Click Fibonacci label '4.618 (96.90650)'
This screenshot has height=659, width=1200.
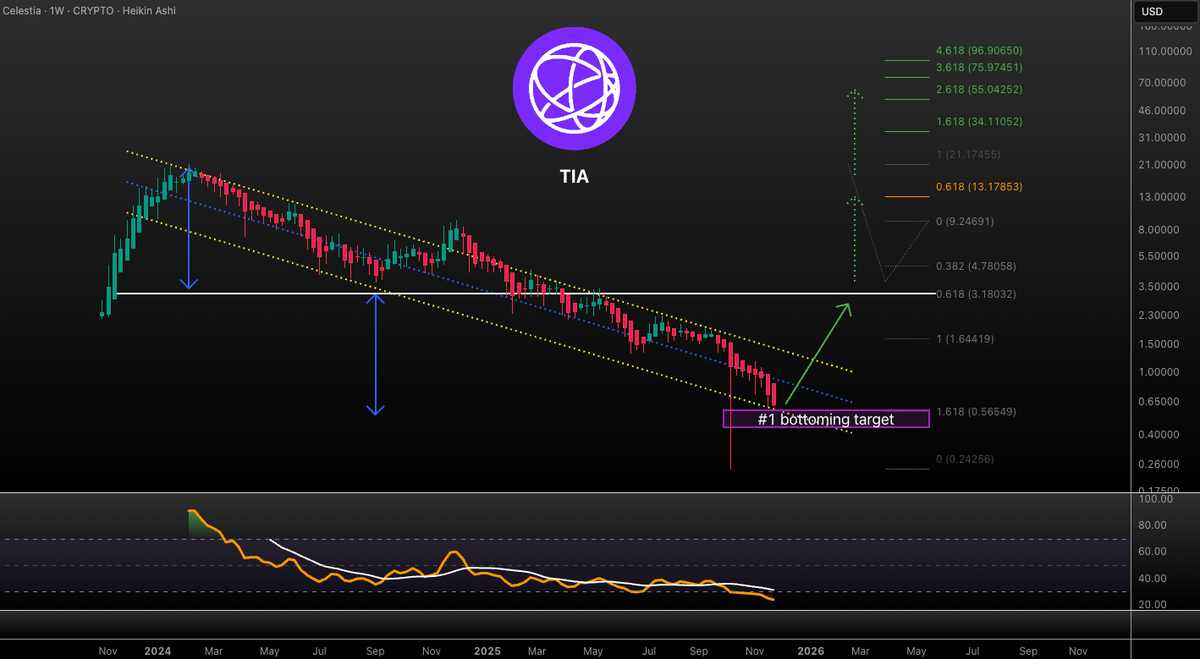(979, 50)
